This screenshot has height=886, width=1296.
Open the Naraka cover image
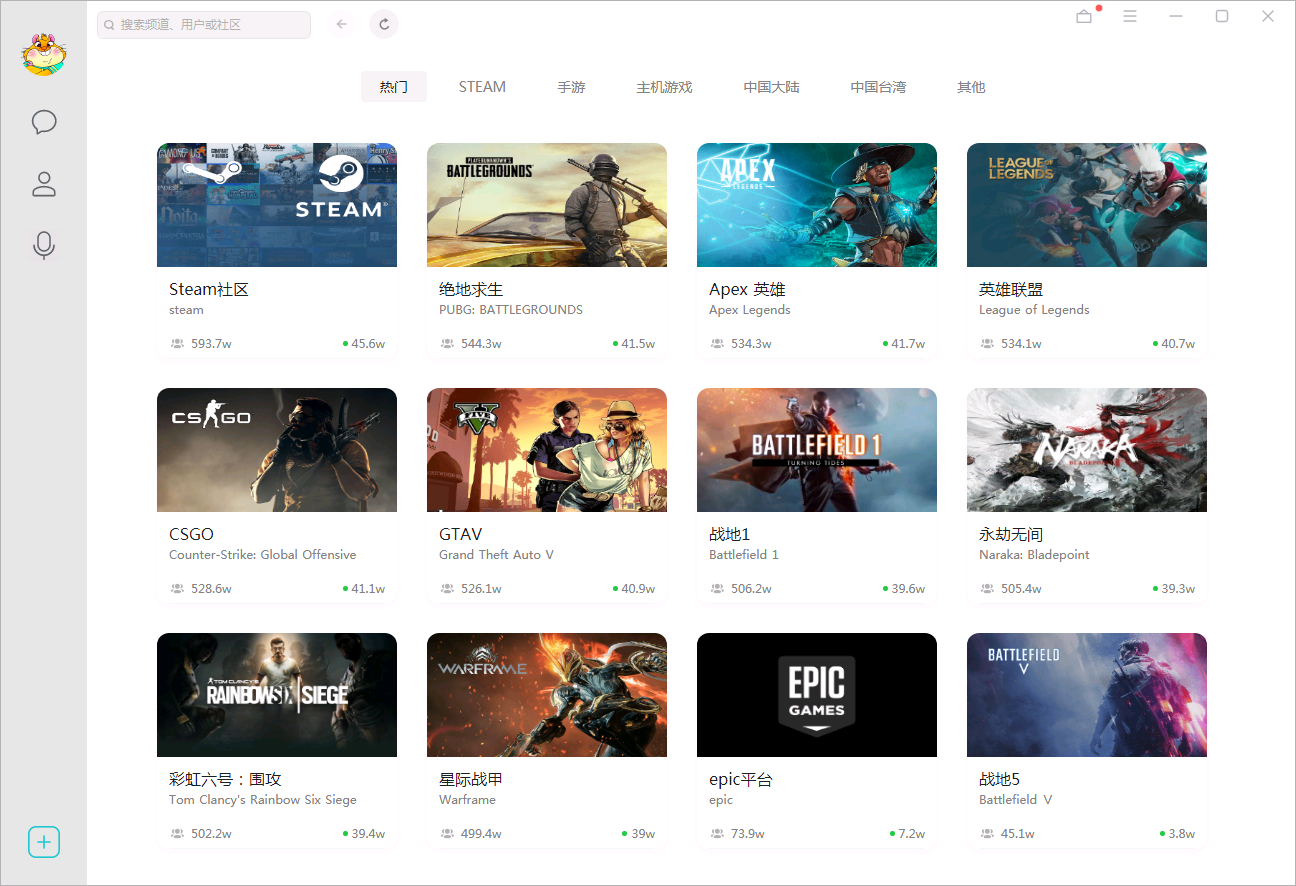pos(1087,450)
